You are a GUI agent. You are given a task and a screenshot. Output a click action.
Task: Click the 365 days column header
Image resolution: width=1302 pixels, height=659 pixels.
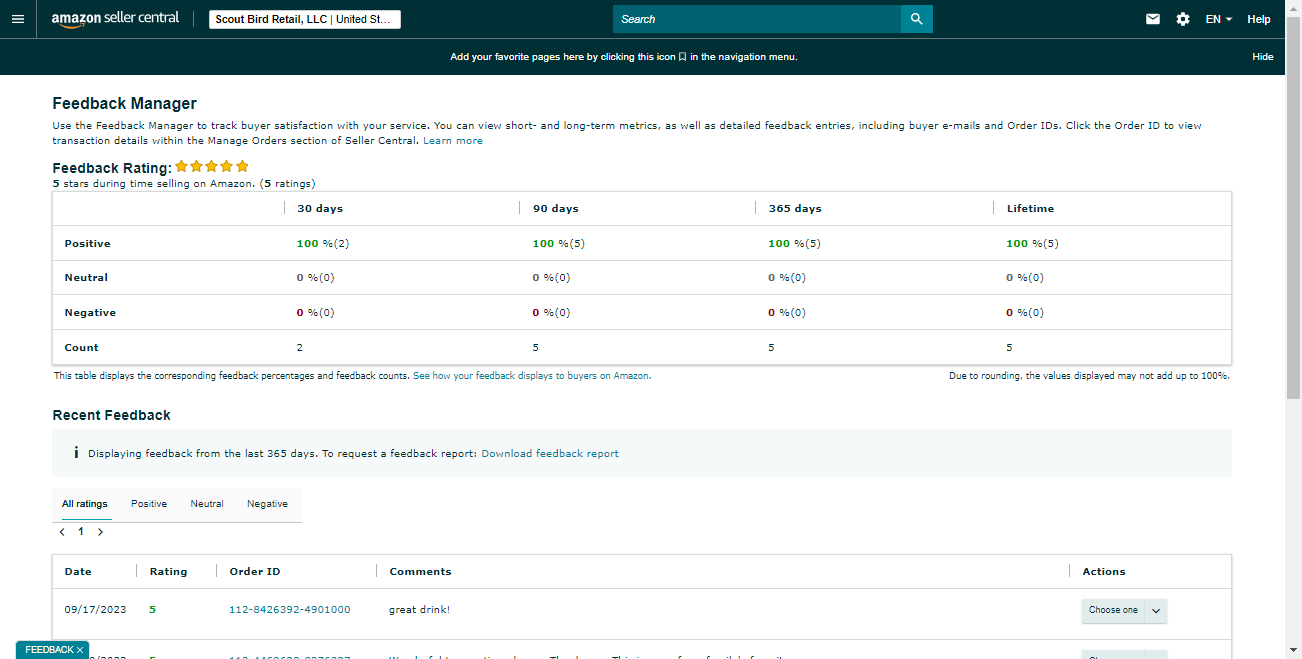tap(795, 209)
